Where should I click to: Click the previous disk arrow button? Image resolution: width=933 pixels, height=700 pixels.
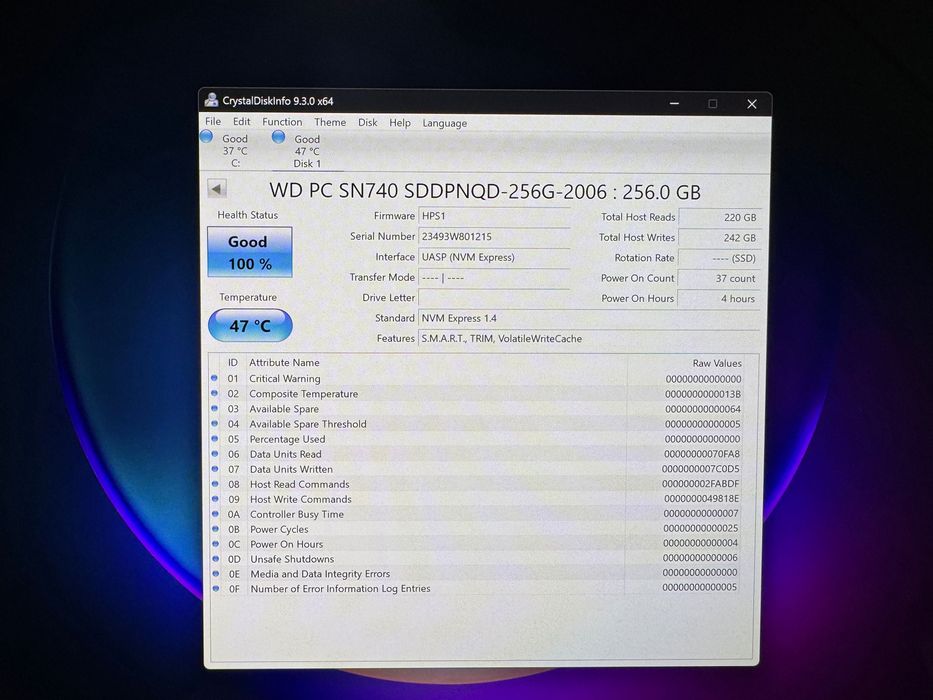pos(217,189)
